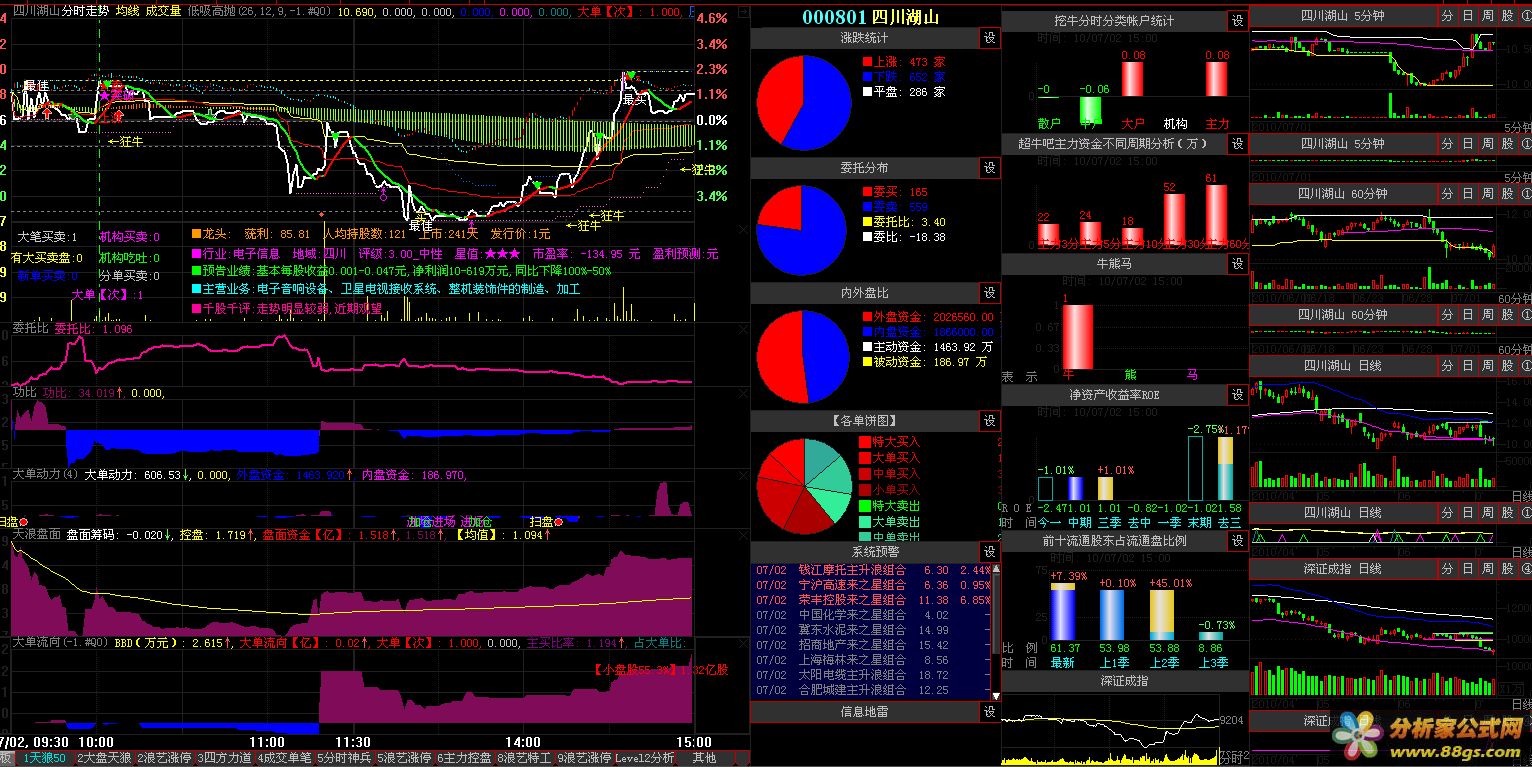The height and width of the screenshot is (767, 1532).
Task: Open settings 设 for 委托分布 panel
Action: (990, 168)
